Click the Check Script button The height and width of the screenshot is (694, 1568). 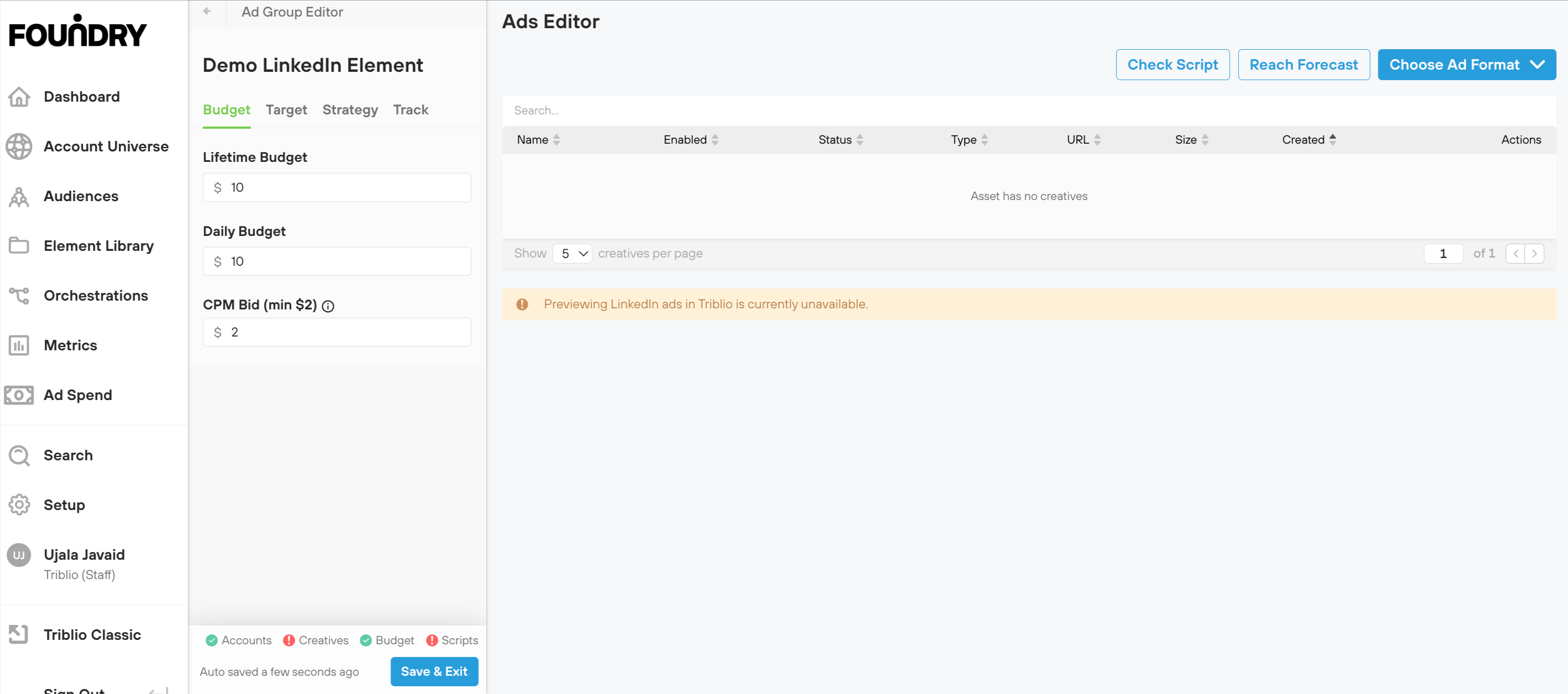1172,65
